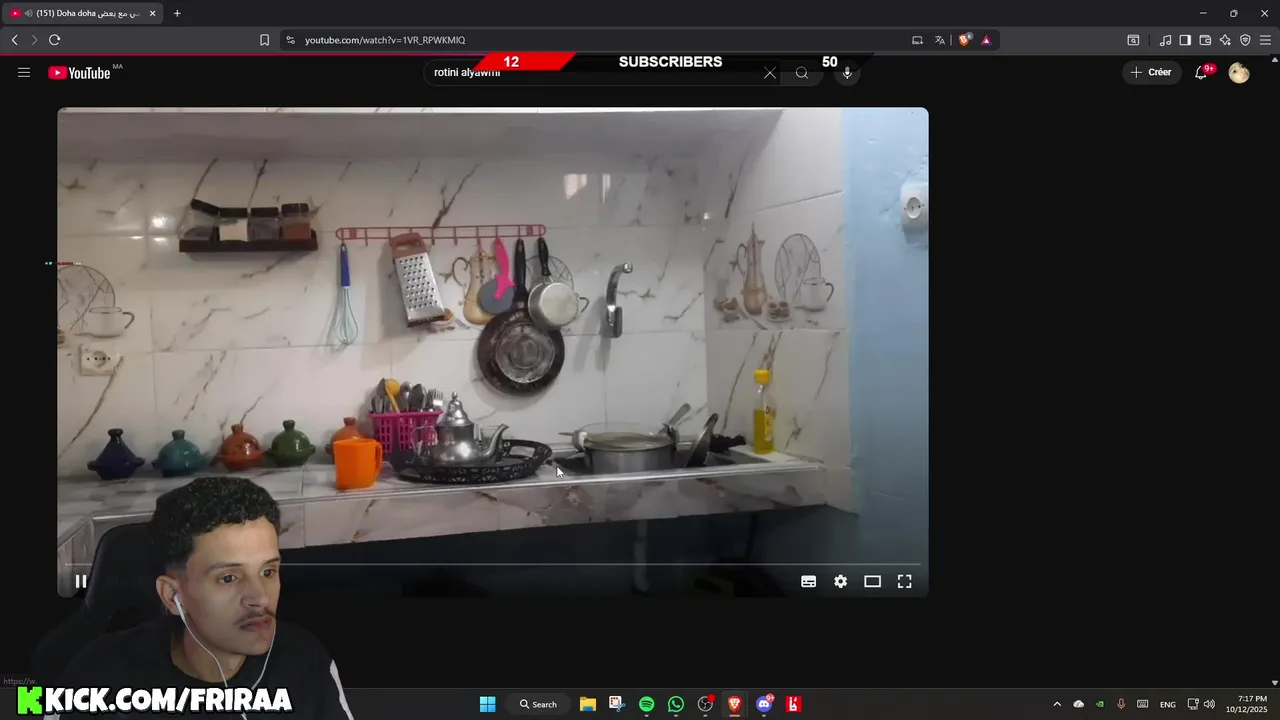
Task: Open Brave Wallet icon
Action: coord(1205,40)
